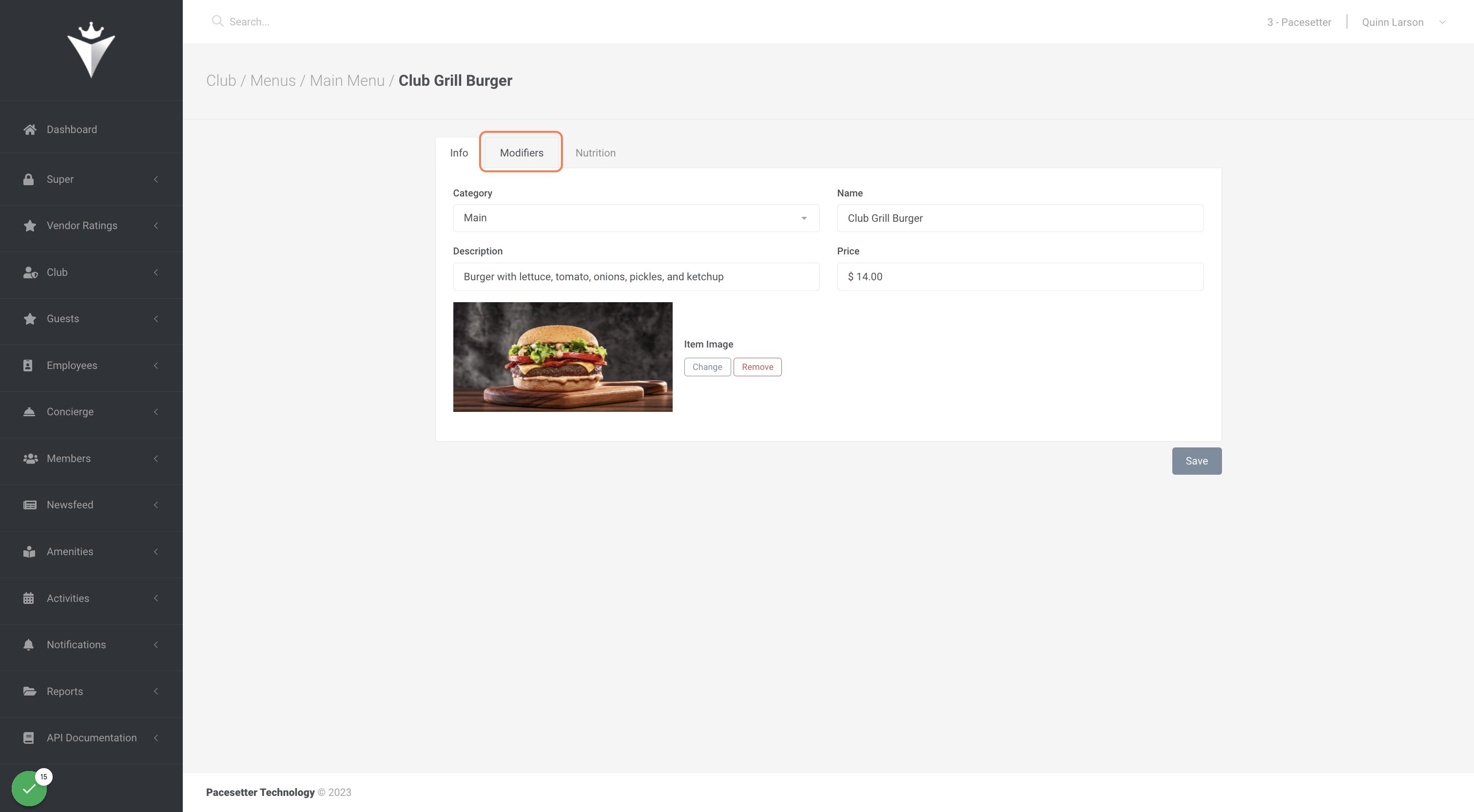Click the Club user-shield icon
Screen dimensions: 1474x812
30,272
